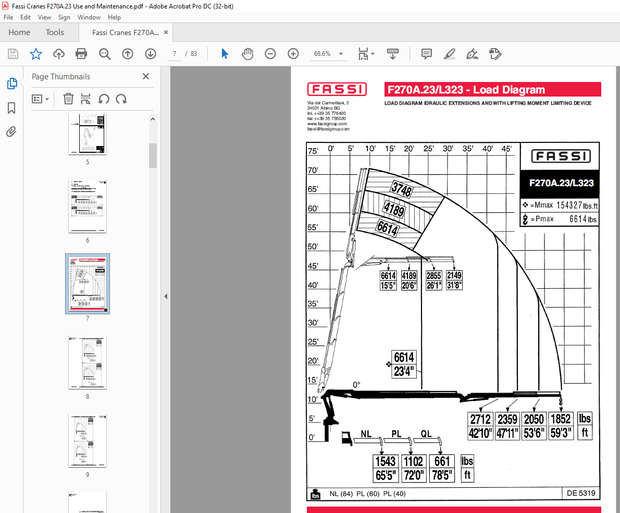
Task: Rotate page clockwise
Action: pos(121,98)
